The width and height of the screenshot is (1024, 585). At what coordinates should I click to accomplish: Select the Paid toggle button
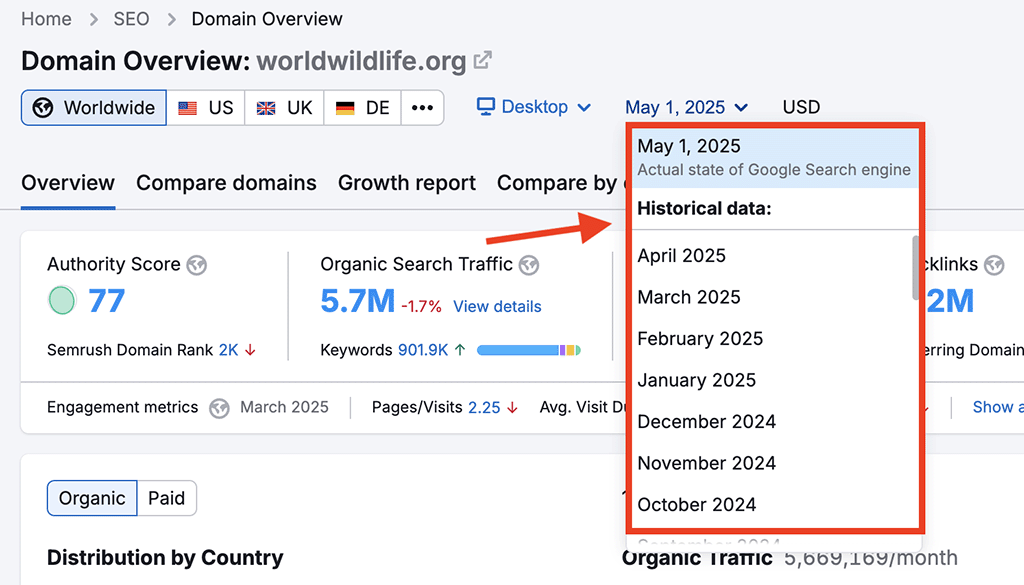[x=167, y=498]
